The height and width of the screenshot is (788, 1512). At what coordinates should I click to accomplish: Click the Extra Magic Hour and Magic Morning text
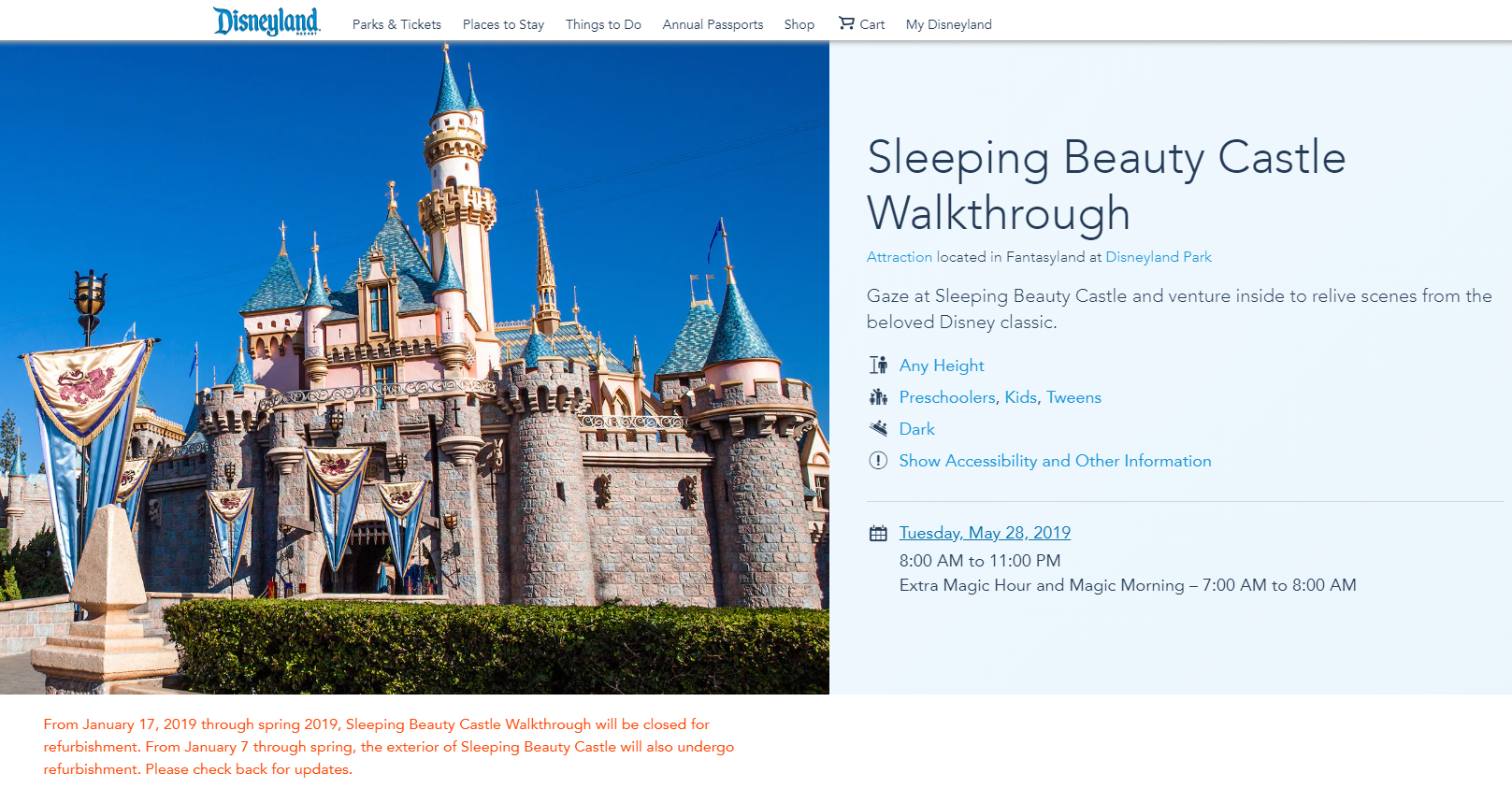pyautogui.click(x=1128, y=585)
